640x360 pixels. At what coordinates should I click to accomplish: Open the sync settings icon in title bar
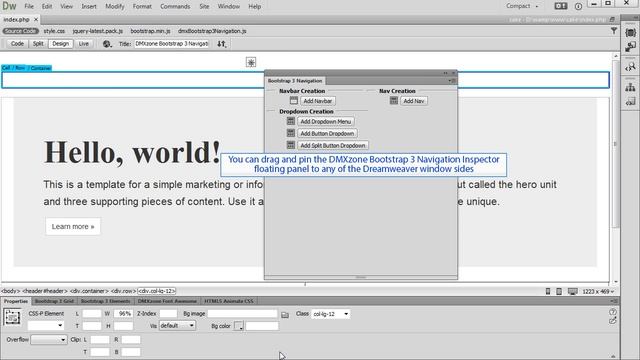561,6
